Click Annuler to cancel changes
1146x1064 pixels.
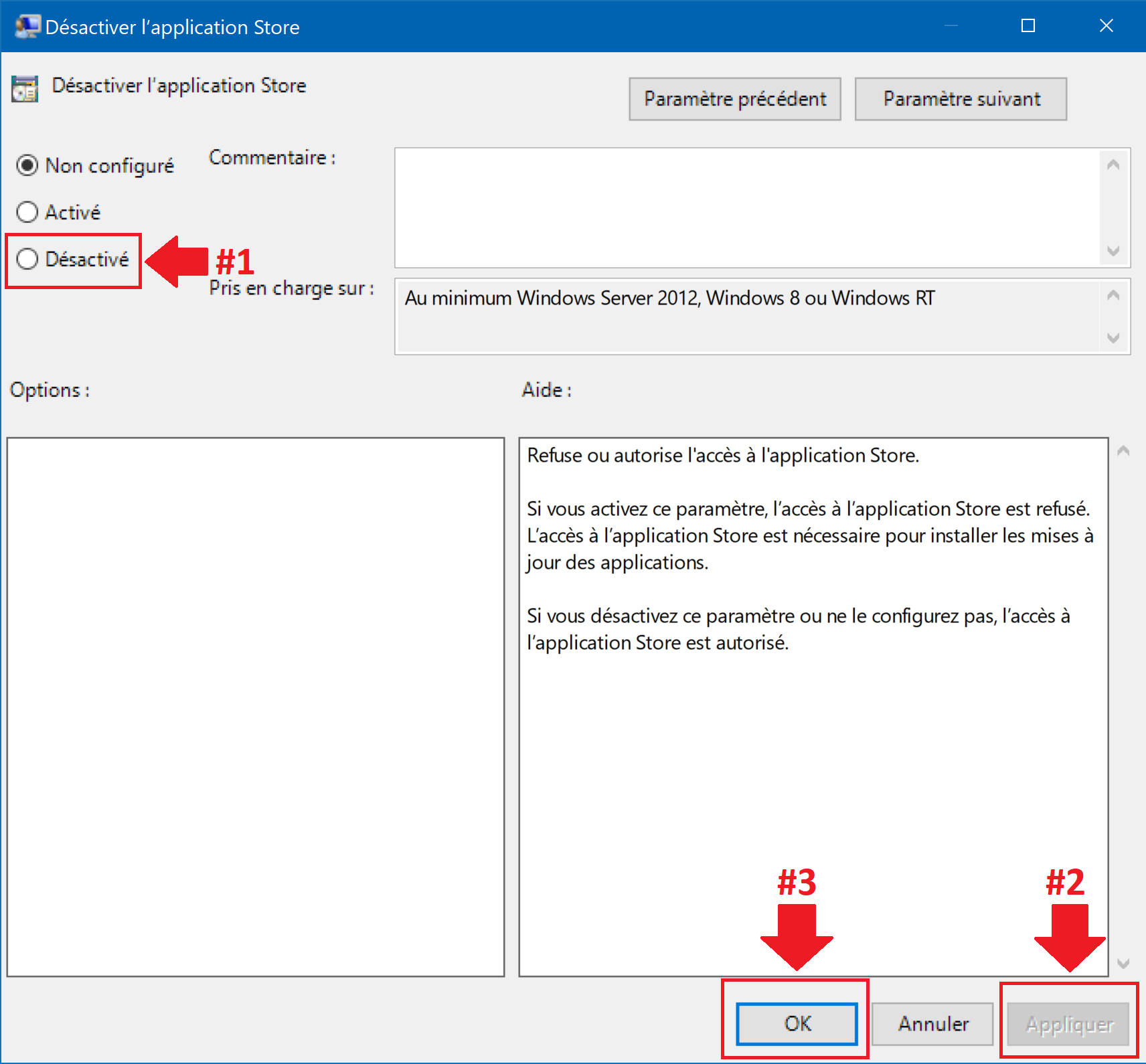coord(932,1024)
